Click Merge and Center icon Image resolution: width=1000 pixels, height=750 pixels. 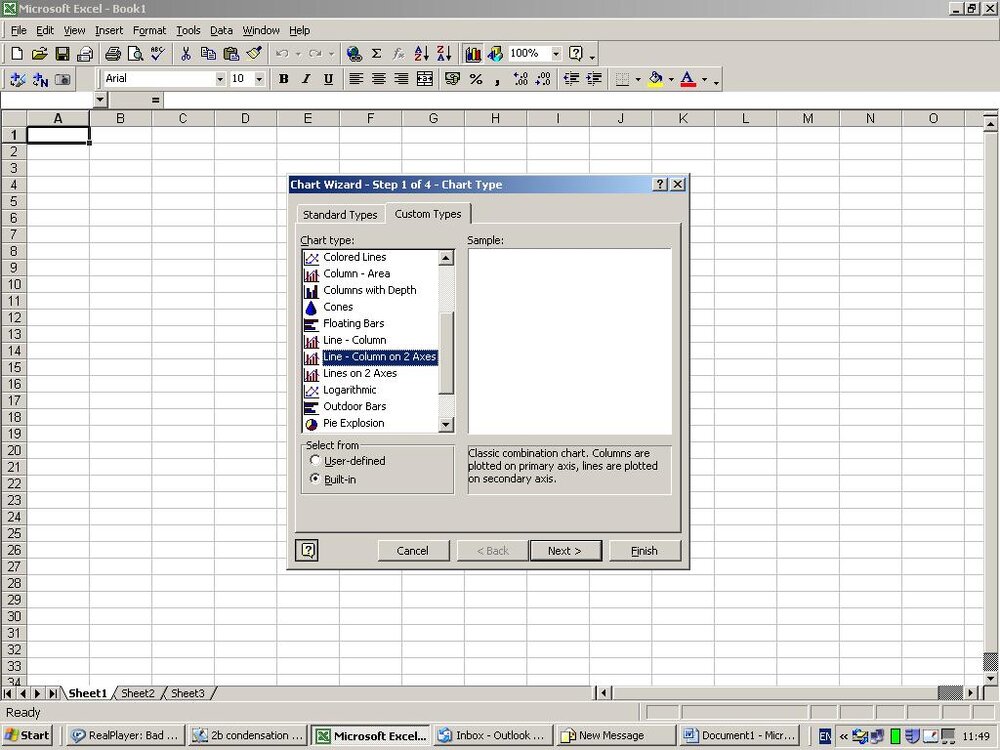point(424,79)
